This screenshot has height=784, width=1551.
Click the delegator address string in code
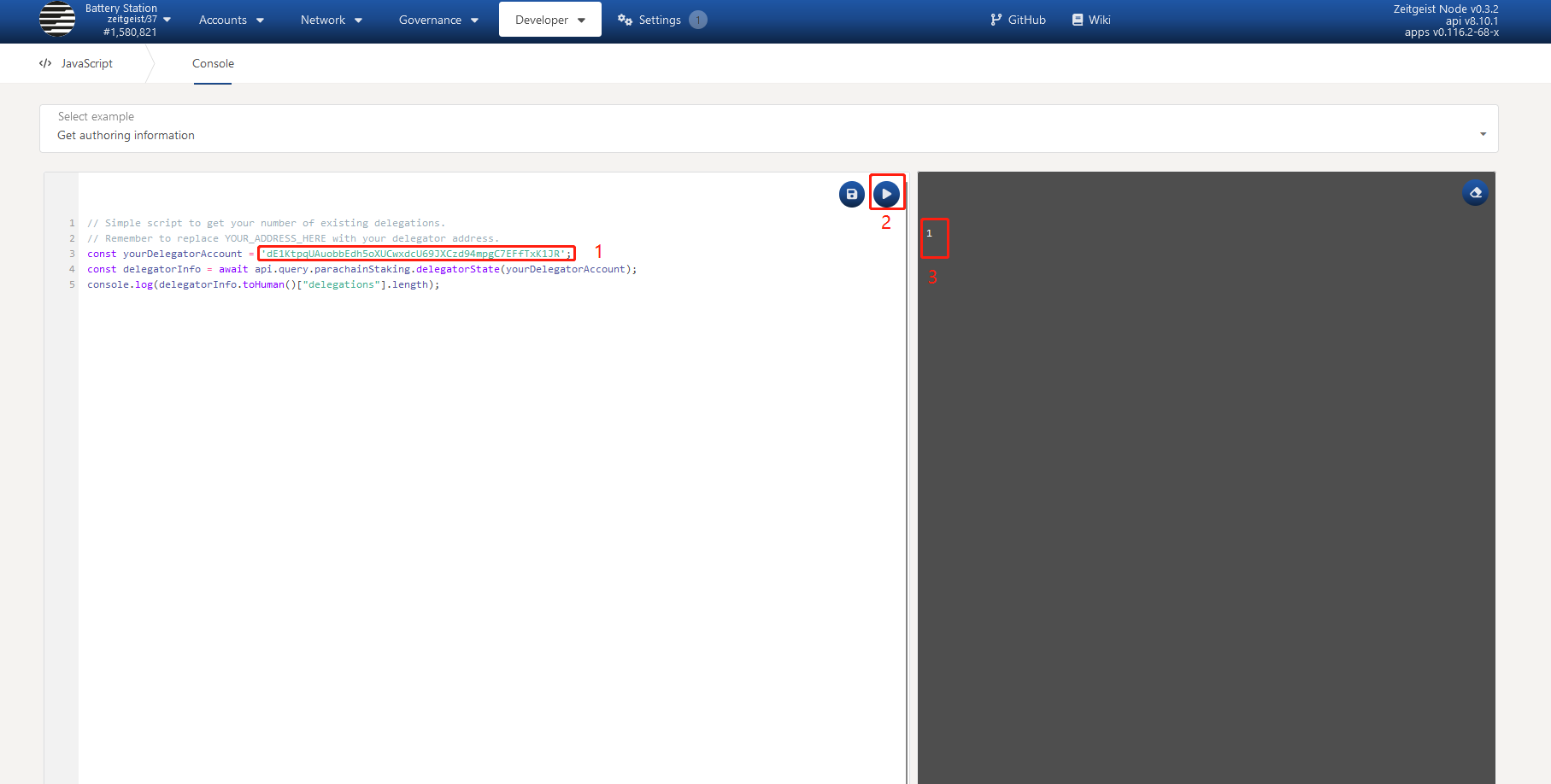[414, 254]
